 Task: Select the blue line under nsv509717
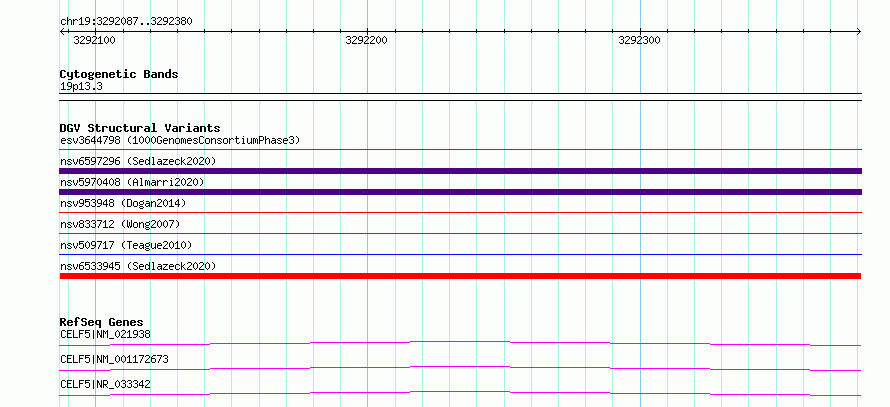tap(461, 254)
